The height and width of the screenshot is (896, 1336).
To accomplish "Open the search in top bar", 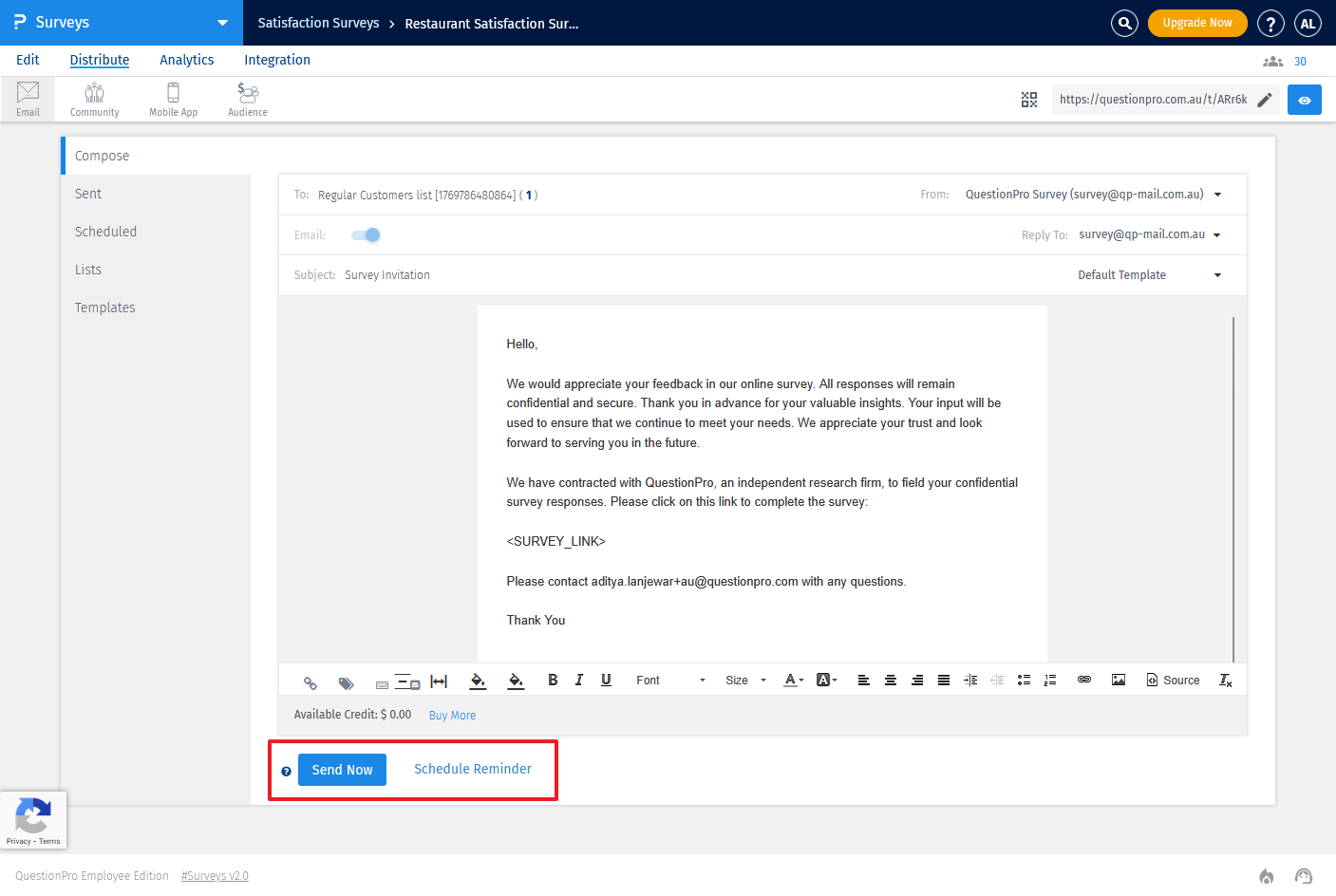I will pyautogui.click(x=1124, y=23).
